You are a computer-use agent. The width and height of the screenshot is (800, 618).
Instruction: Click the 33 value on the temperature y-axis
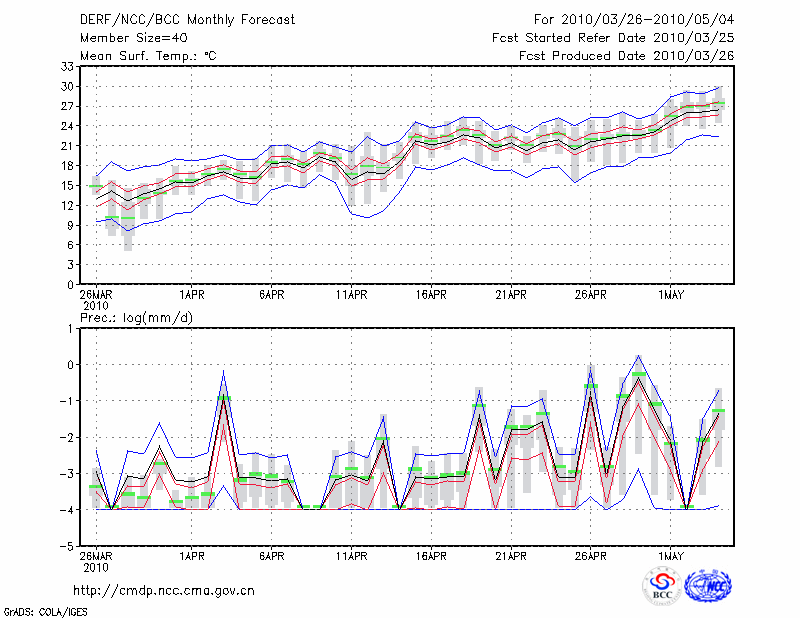(66, 66)
